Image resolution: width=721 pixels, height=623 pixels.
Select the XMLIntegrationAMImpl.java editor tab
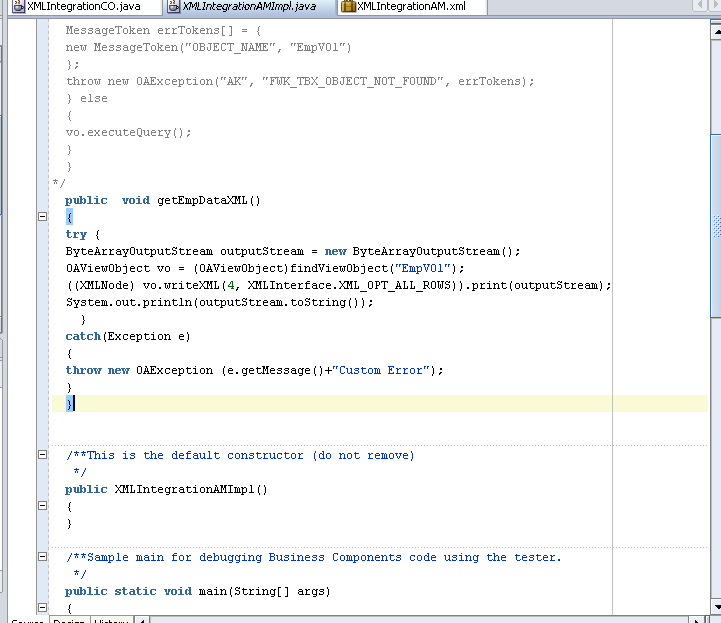click(x=249, y=6)
